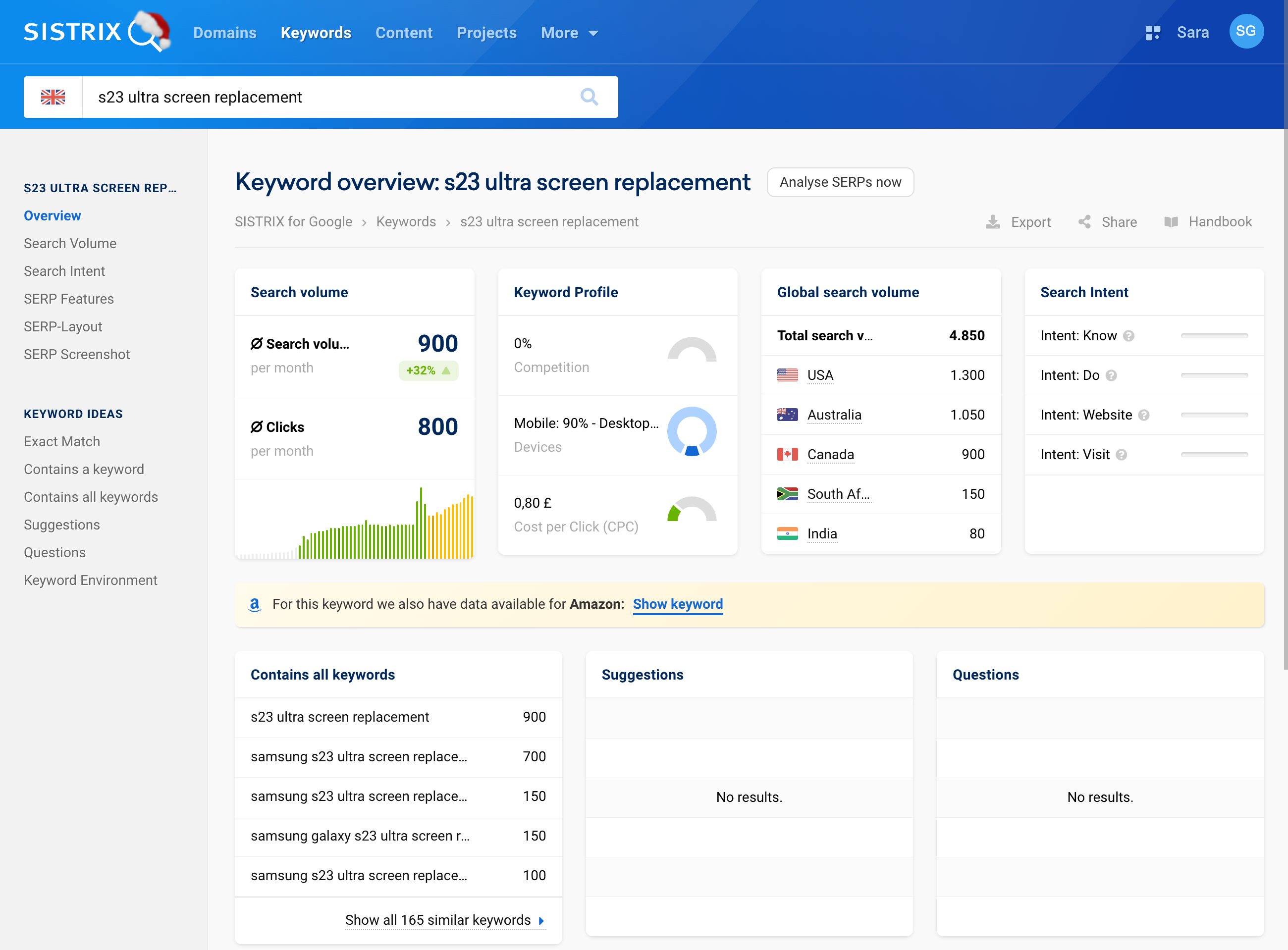The width and height of the screenshot is (1288, 950).
Task: Click the Export download icon
Action: click(992, 222)
